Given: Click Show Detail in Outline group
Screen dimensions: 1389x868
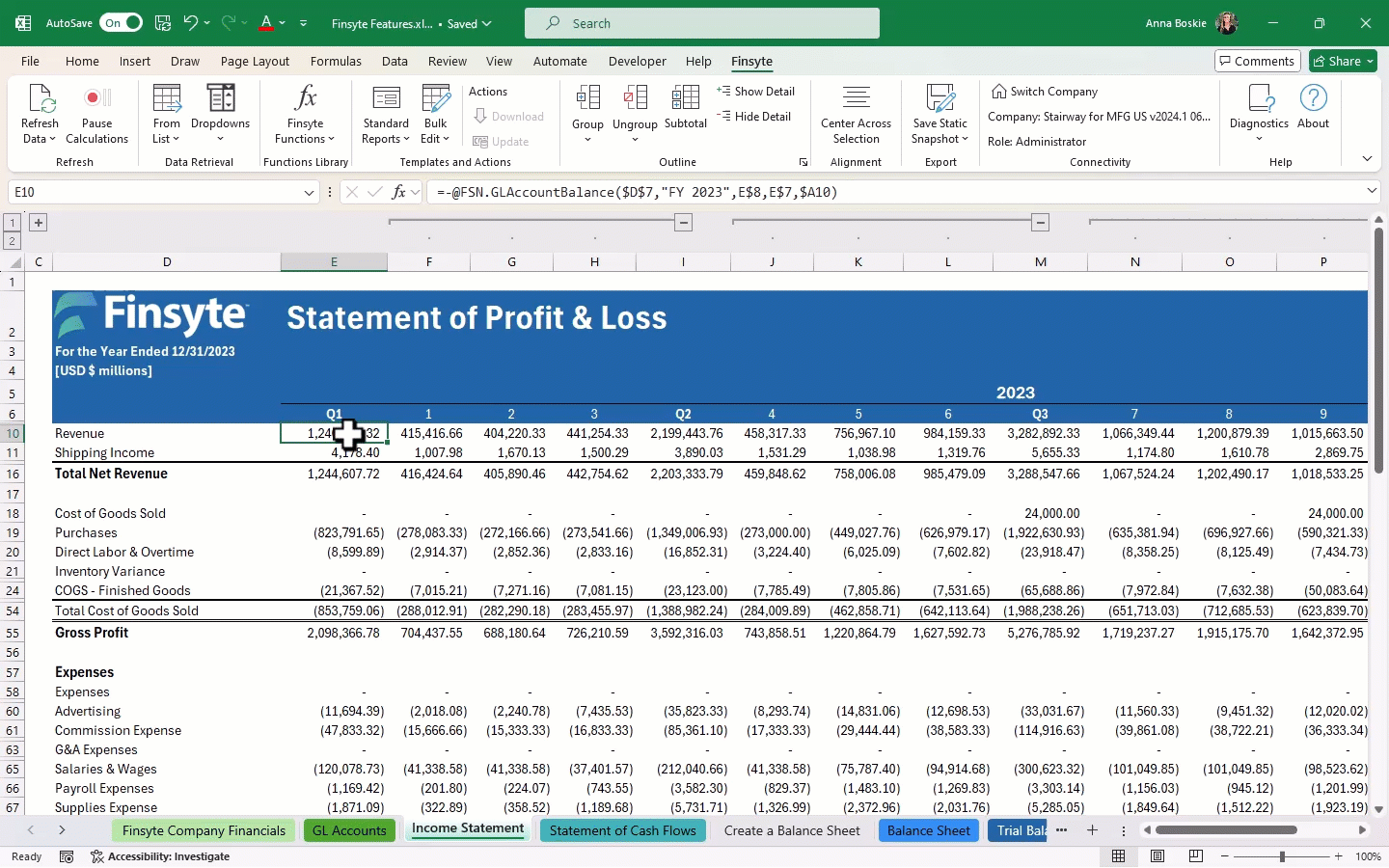Looking at the screenshot, I should (x=755, y=91).
